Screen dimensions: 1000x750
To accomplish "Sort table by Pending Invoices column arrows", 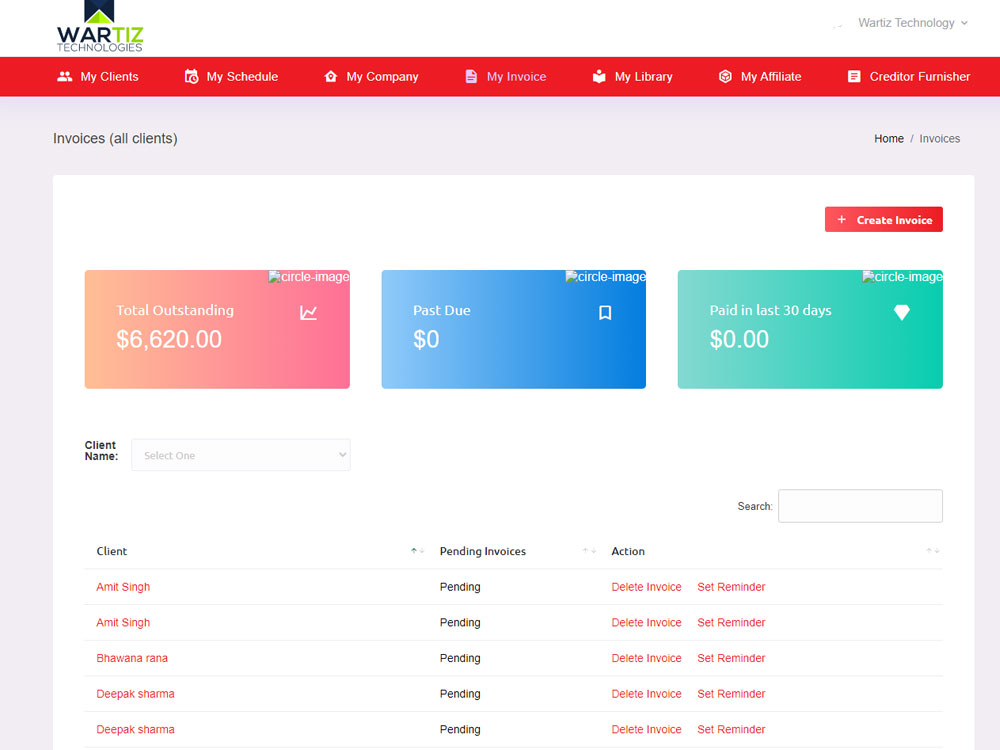I will tap(589, 551).
